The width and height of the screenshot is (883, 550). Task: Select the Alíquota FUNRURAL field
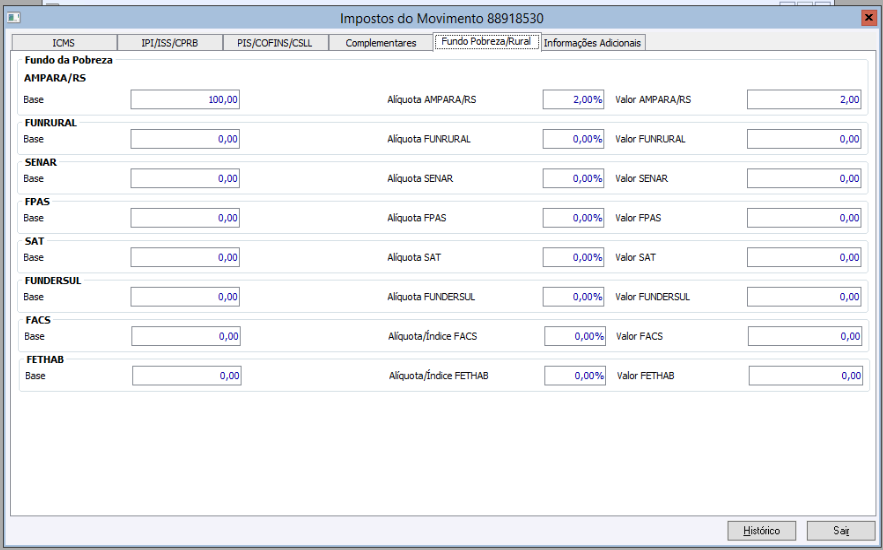(x=573, y=139)
